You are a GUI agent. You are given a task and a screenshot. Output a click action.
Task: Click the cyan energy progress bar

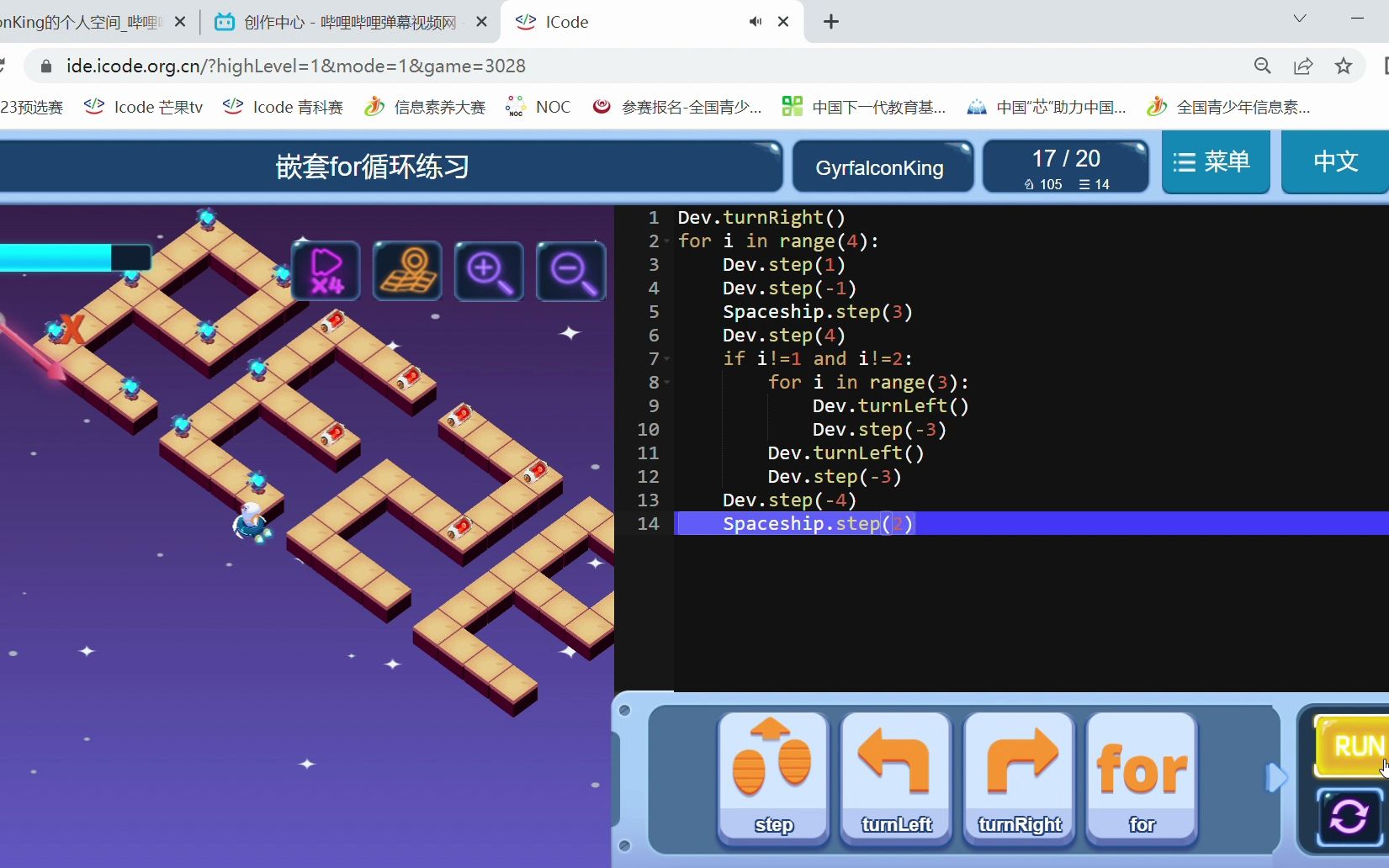click(x=75, y=257)
